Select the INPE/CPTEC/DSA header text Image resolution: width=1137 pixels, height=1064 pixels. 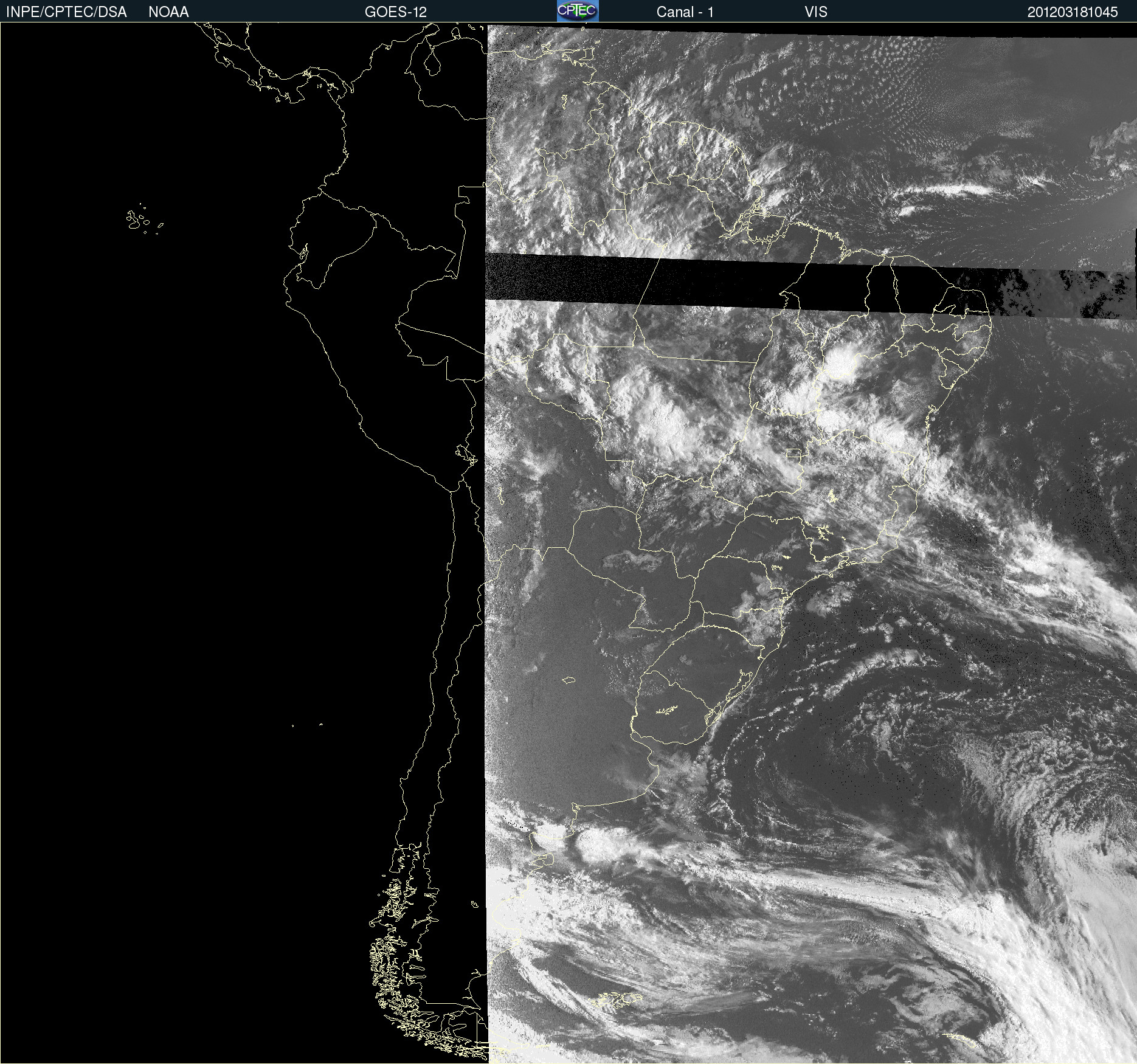point(66,12)
